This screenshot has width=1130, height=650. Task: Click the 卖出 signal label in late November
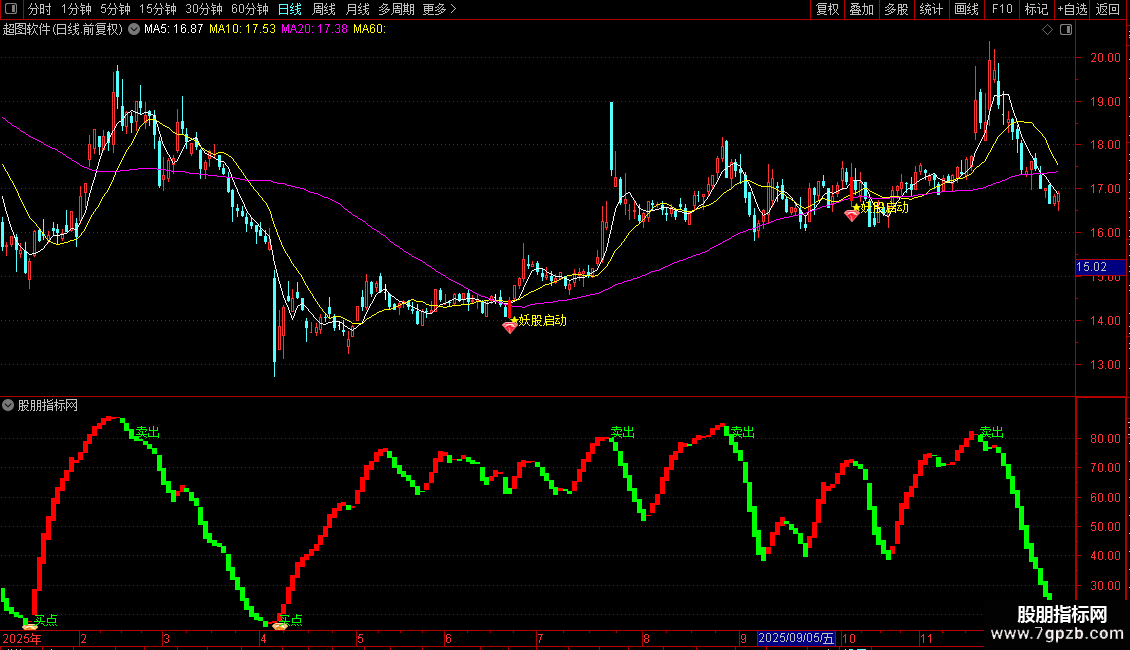992,432
